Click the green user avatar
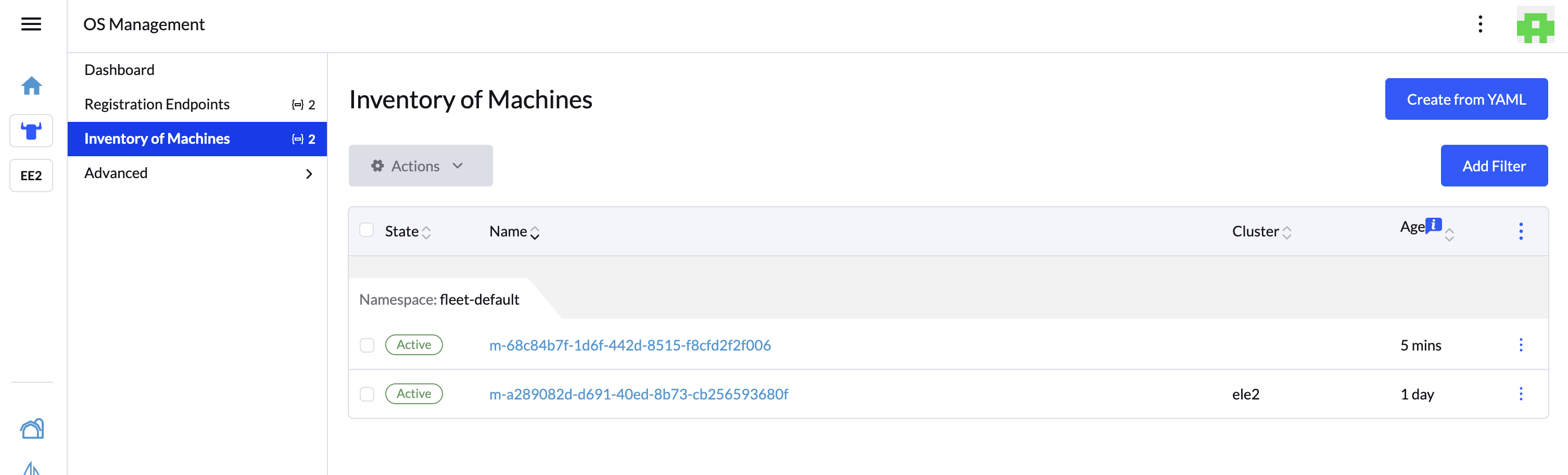The image size is (1568, 475). 1535,25
